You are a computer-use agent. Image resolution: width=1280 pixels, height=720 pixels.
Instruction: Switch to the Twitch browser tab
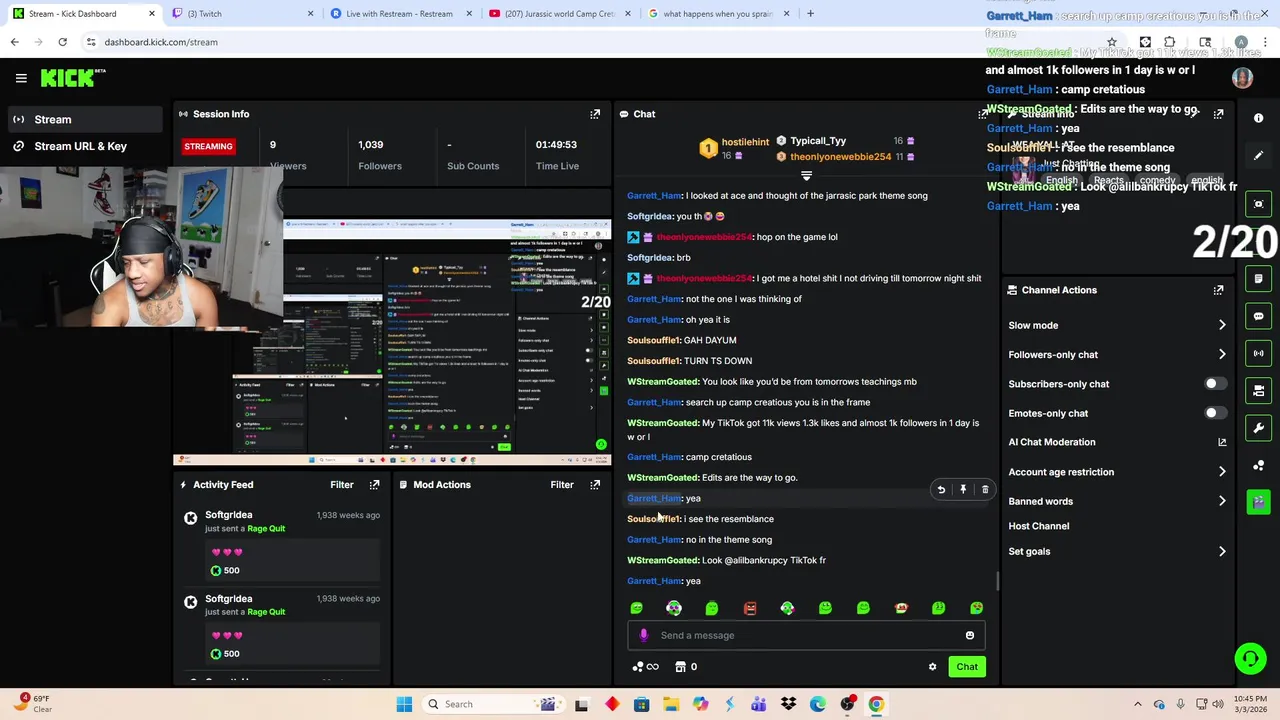tap(244, 14)
